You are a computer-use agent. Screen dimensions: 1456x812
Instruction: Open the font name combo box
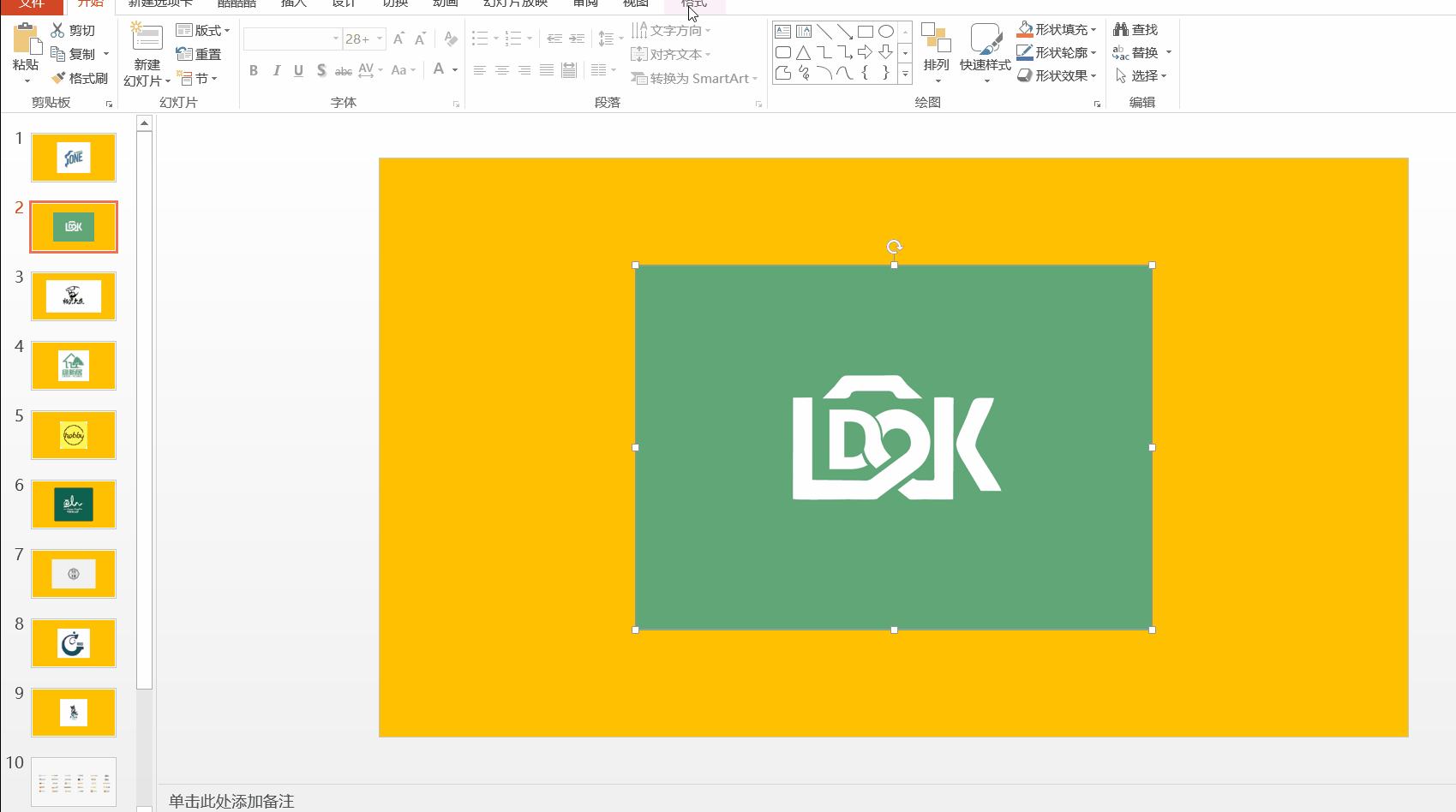pos(292,39)
